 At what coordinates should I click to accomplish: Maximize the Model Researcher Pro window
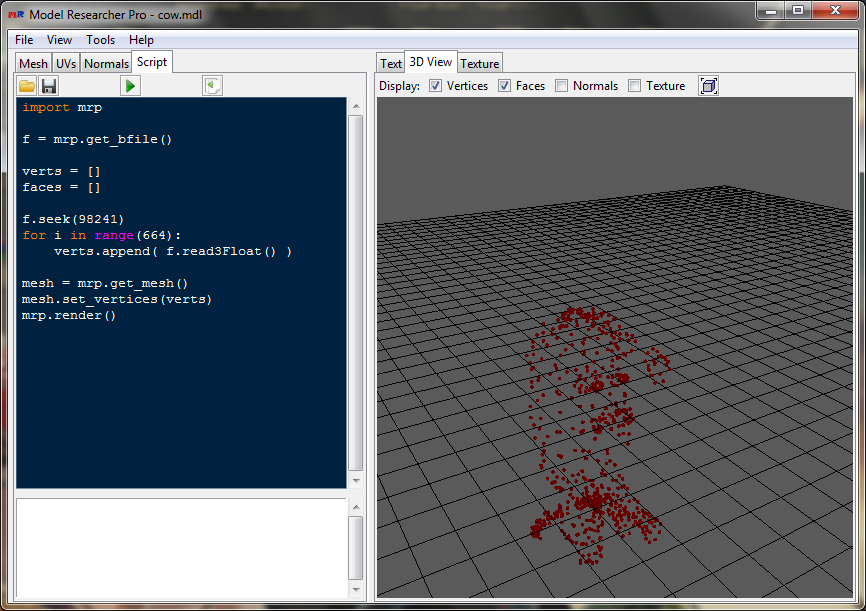(798, 10)
